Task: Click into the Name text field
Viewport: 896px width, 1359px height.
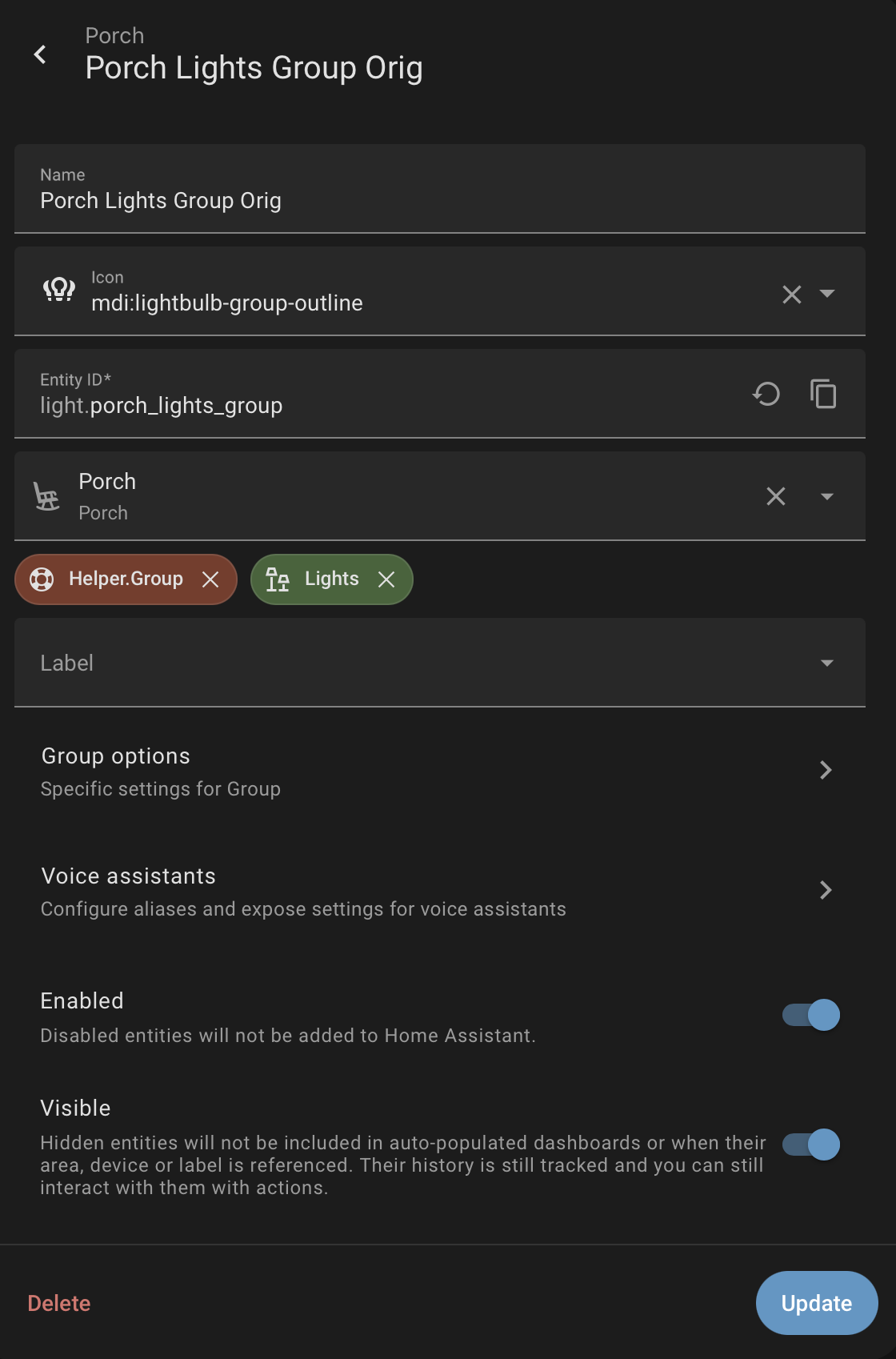Action: (400, 200)
